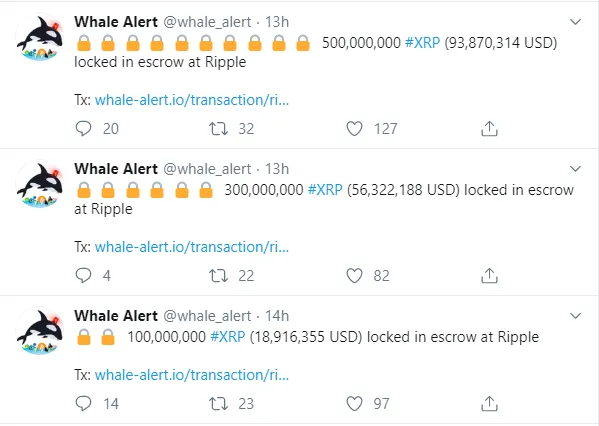
Task: Share the 100,000,000 XRP tweet
Action: click(x=489, y=403)
